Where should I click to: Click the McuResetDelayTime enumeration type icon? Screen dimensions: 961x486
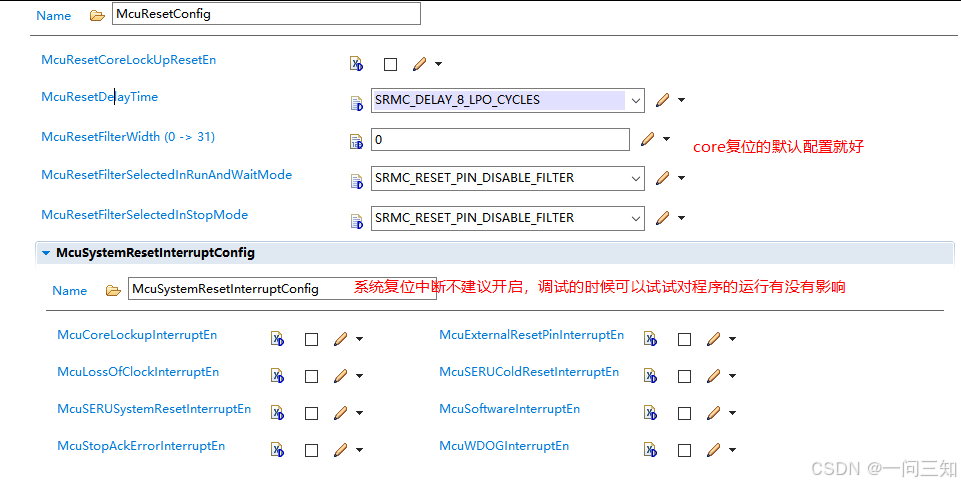pyautogui.click(x=356, y=103)
